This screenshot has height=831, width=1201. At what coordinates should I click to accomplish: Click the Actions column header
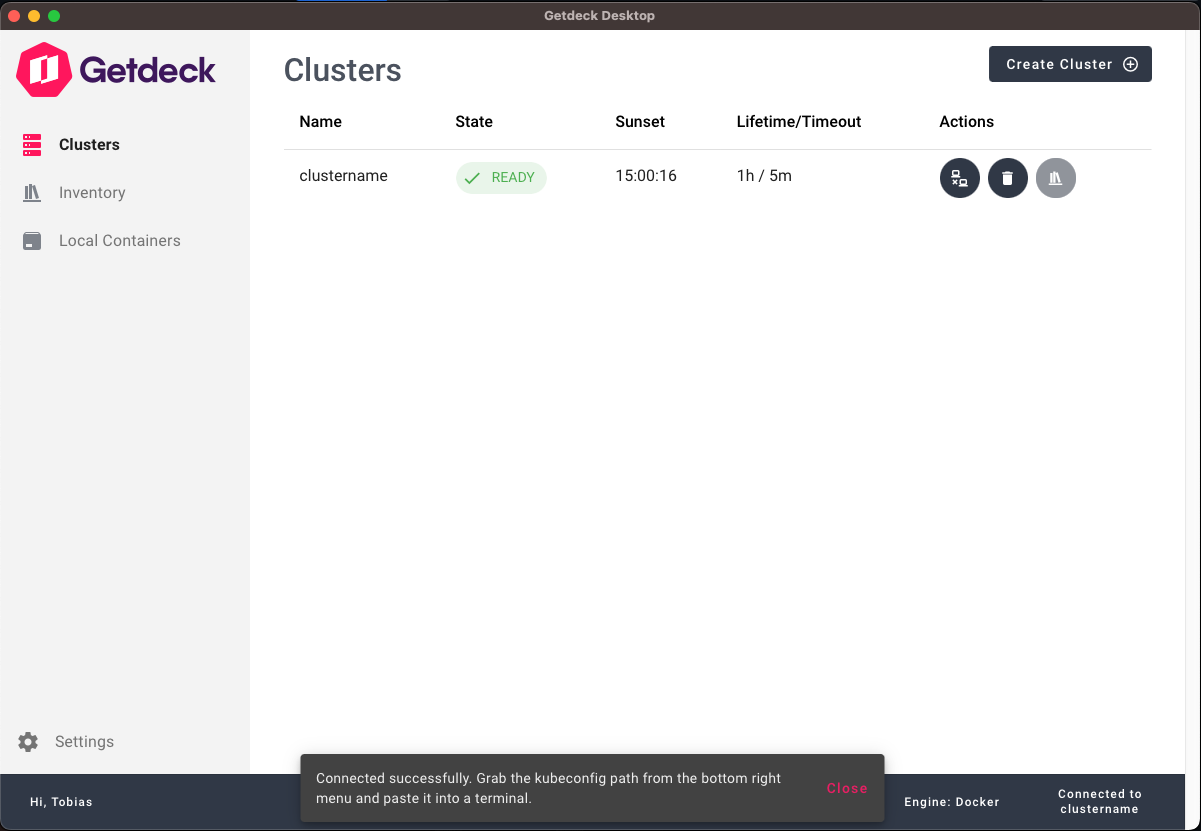click(966, 122)
